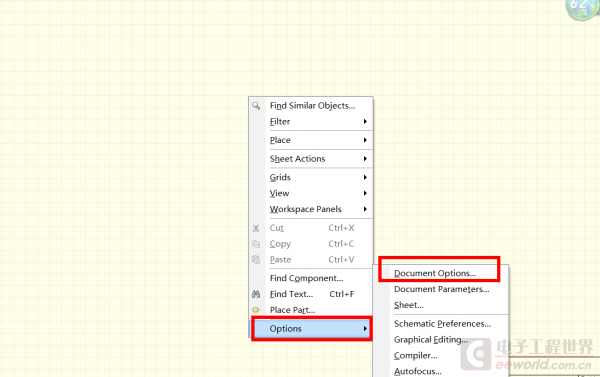The image size is (600, 377).
Task: Click the Sheet Actions submenu arrow
Action: tap(365, 158)
